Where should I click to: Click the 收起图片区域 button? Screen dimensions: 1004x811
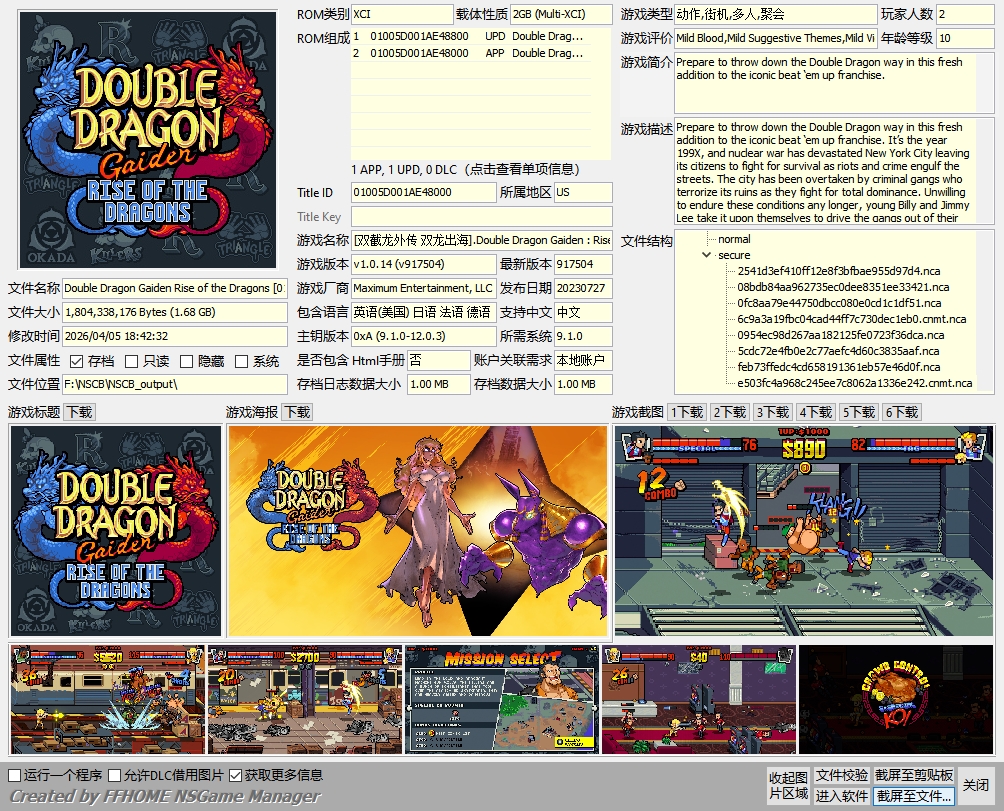tap(788, 785)
